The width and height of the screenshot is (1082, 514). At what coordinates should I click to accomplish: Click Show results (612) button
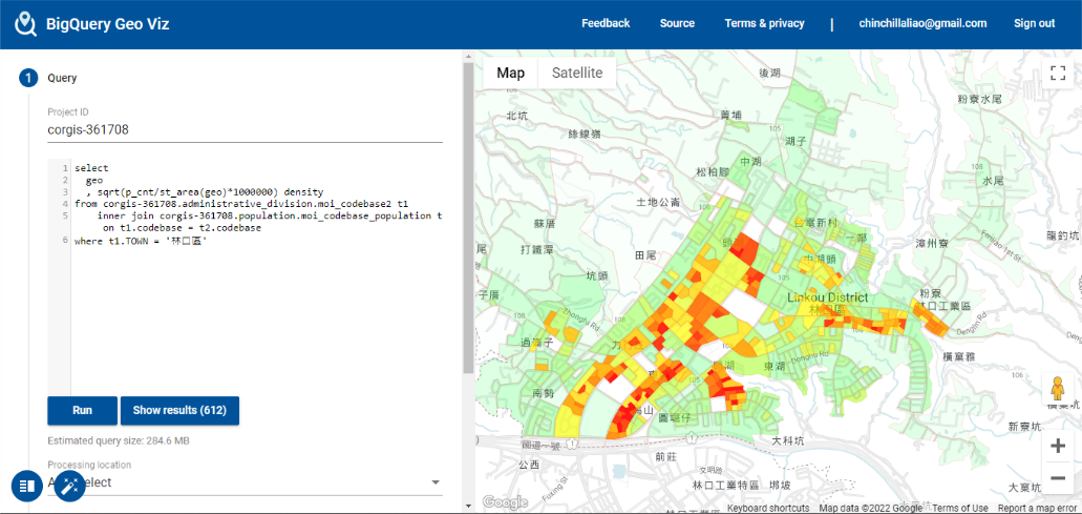(179, 410)
